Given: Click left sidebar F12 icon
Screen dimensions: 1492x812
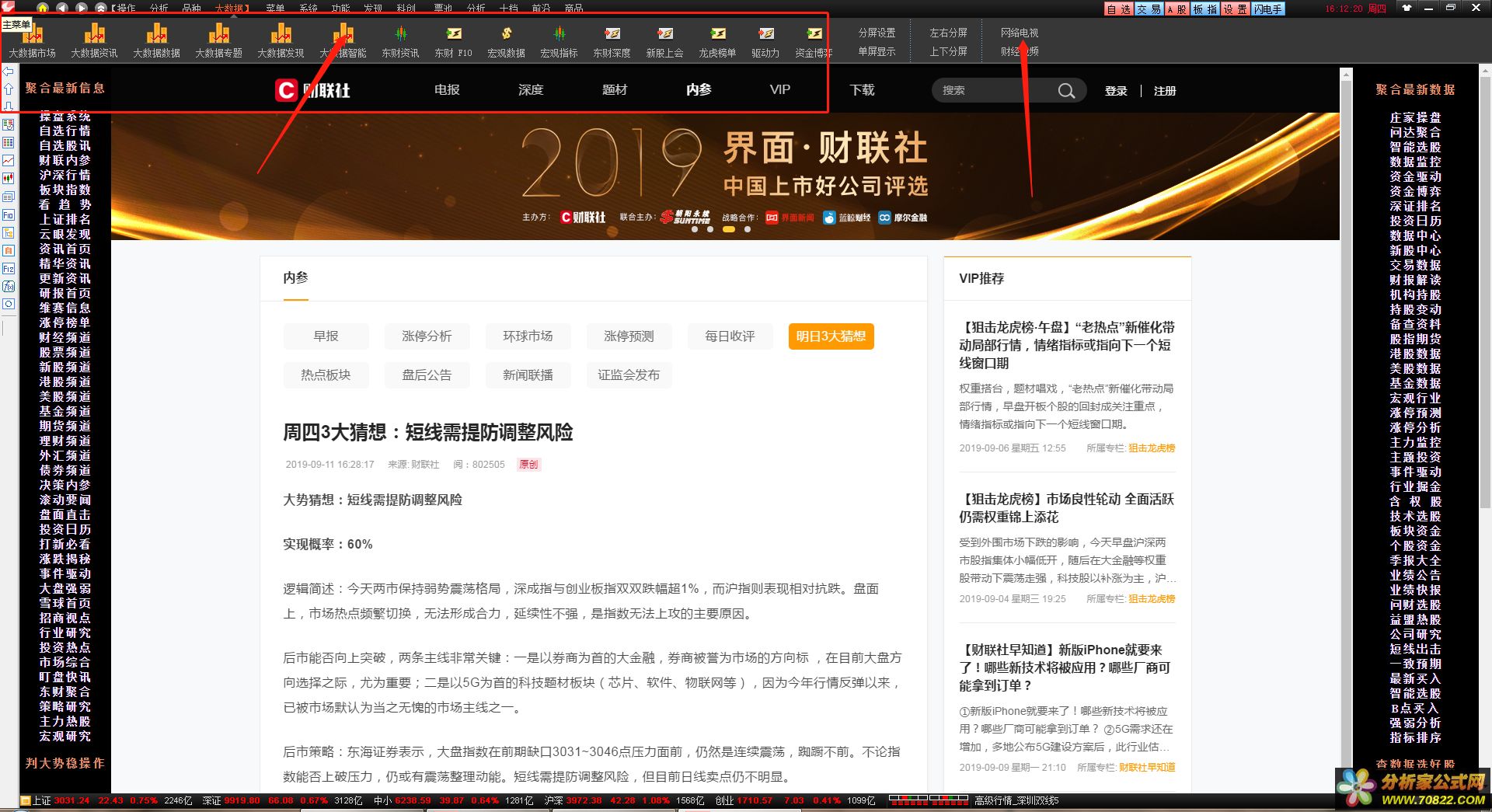Looking at the screenshot, I should [x=9, y=268].
